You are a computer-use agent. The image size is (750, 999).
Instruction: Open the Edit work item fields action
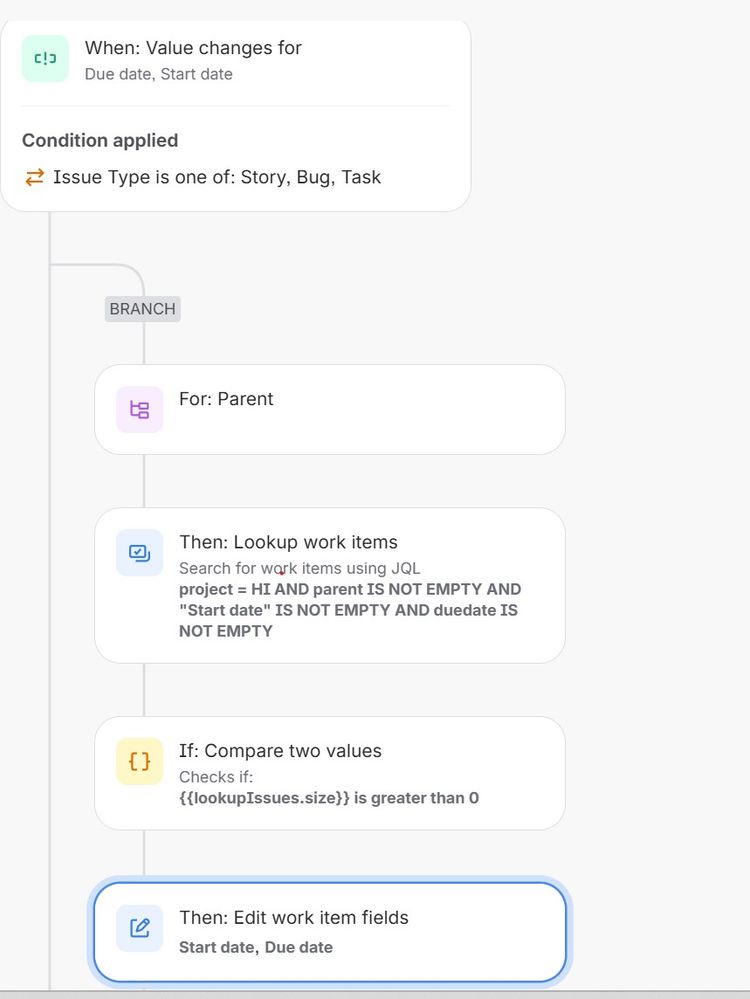pos(330,928)
